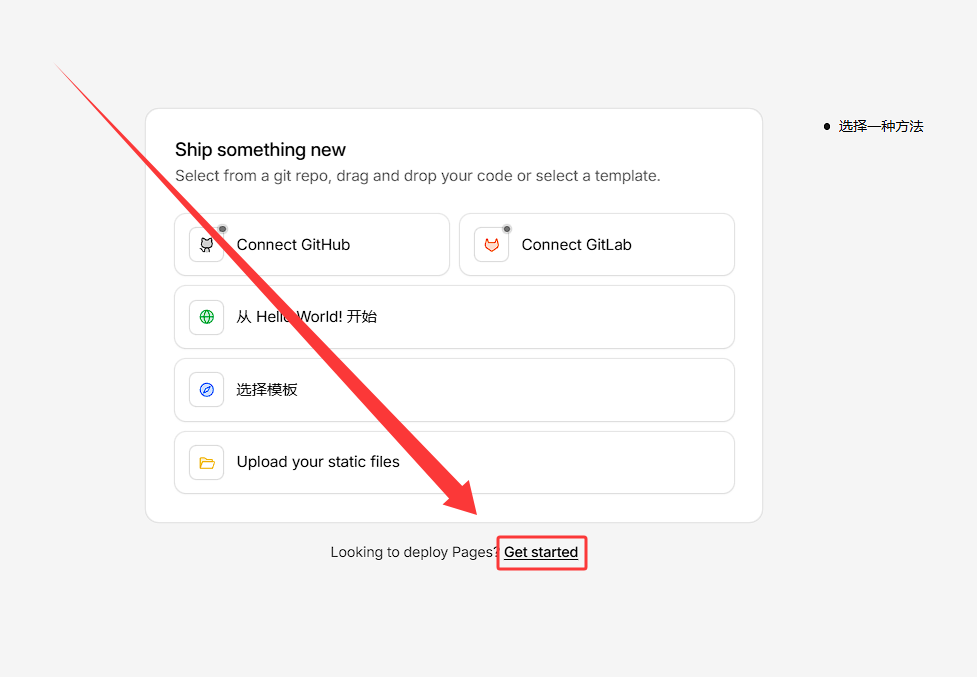Screen dimensions: 977x677
Task: Select the 选择一种方法 step label
Action: 880,126
